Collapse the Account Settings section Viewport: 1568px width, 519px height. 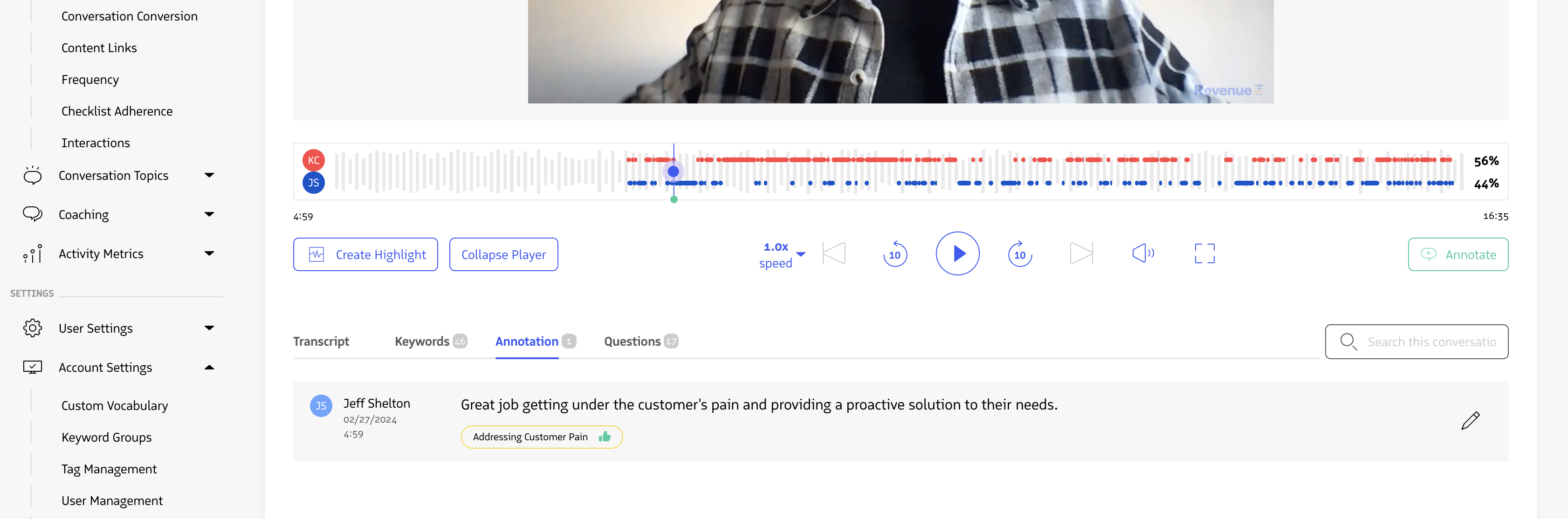point(210,368)
